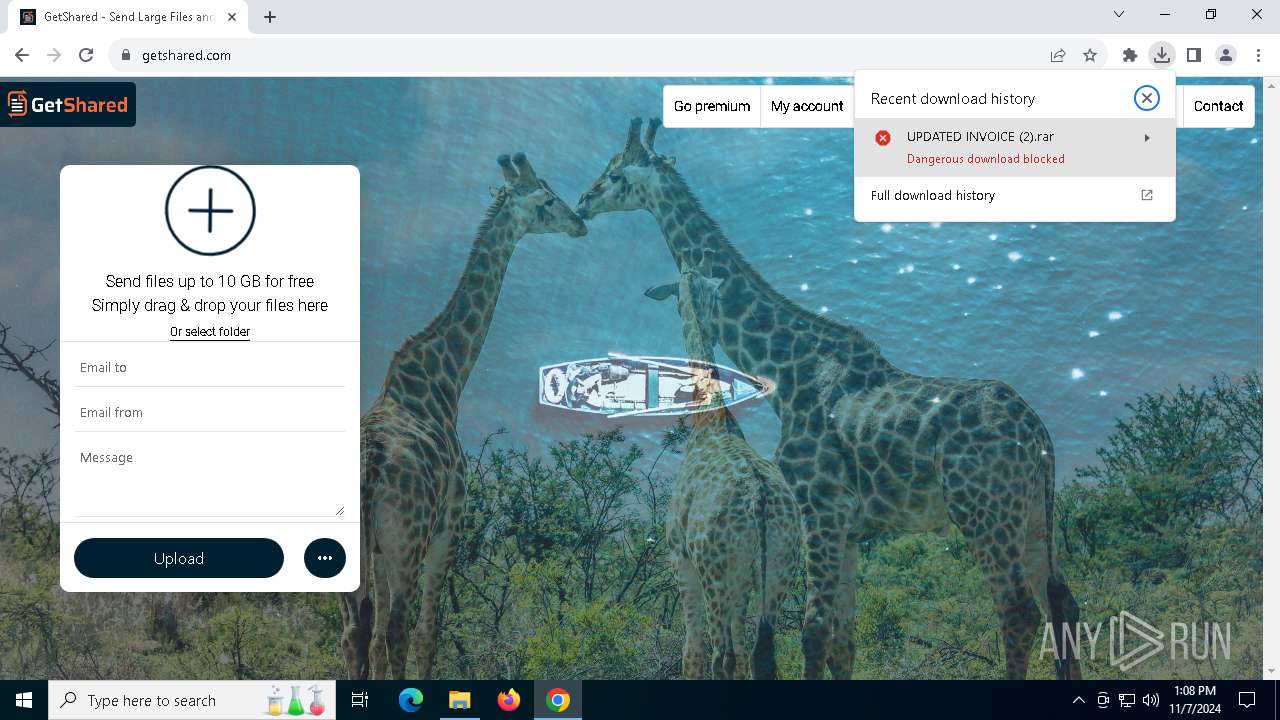Select UPDATED INVOICE (2).rar download entry
The width and height of the screenshot is (1280, 720).
point(1015,148)
